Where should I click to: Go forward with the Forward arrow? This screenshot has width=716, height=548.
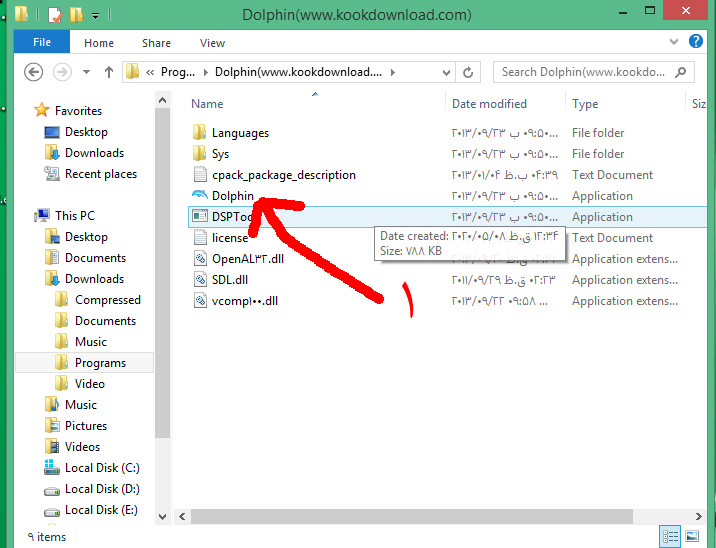coord(62,72)
